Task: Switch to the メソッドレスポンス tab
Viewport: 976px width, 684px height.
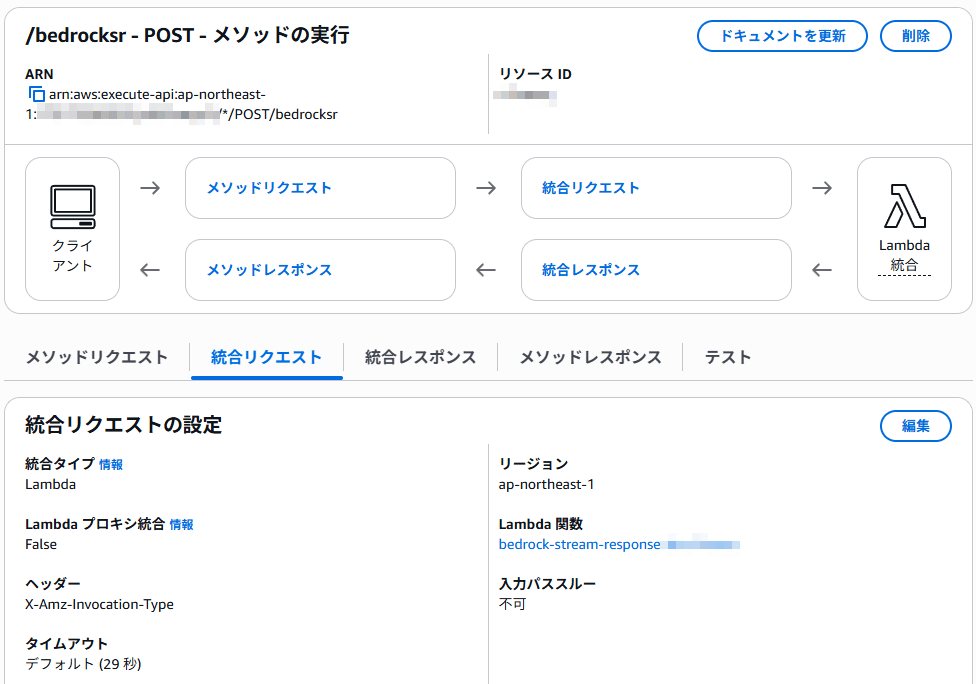Action: (x=590, y=357)
